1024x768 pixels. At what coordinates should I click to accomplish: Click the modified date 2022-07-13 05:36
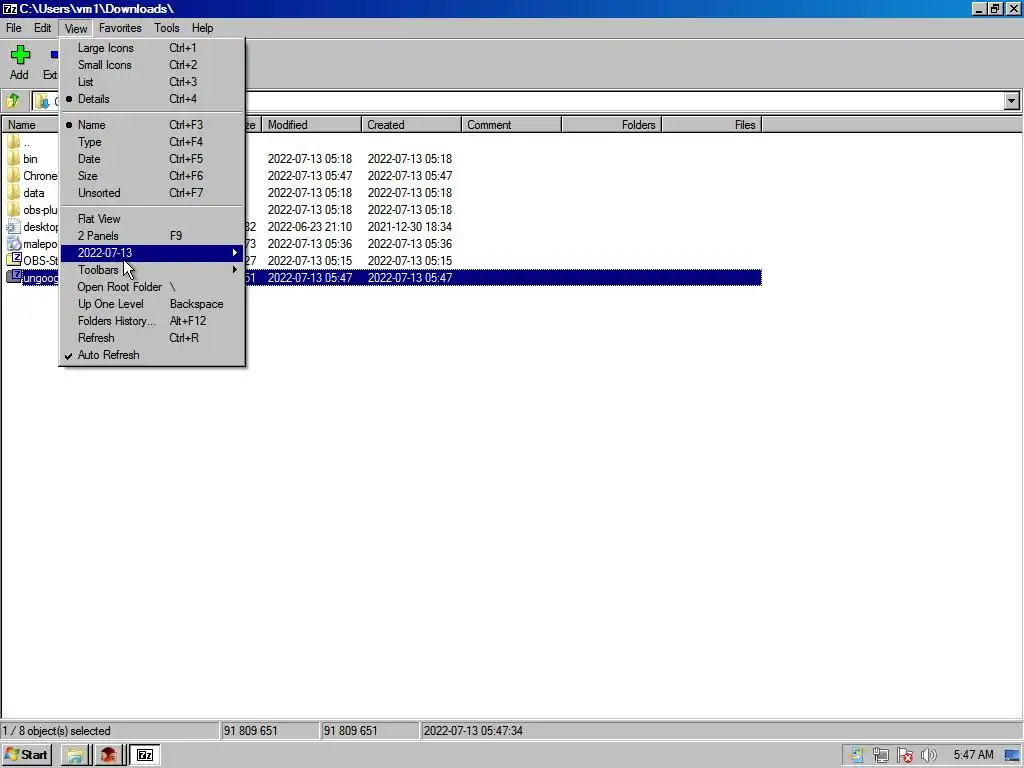310,244
